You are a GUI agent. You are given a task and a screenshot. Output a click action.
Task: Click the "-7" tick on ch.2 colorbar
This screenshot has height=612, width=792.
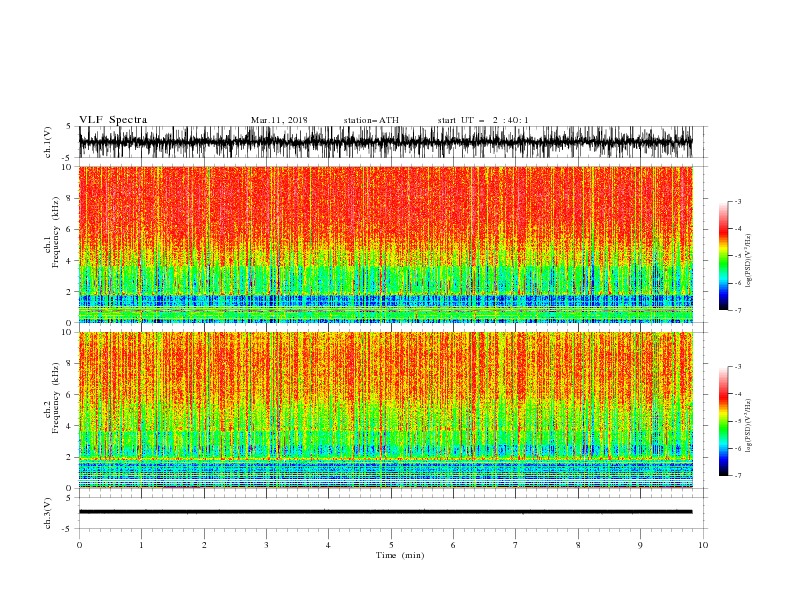coord(738,476)
